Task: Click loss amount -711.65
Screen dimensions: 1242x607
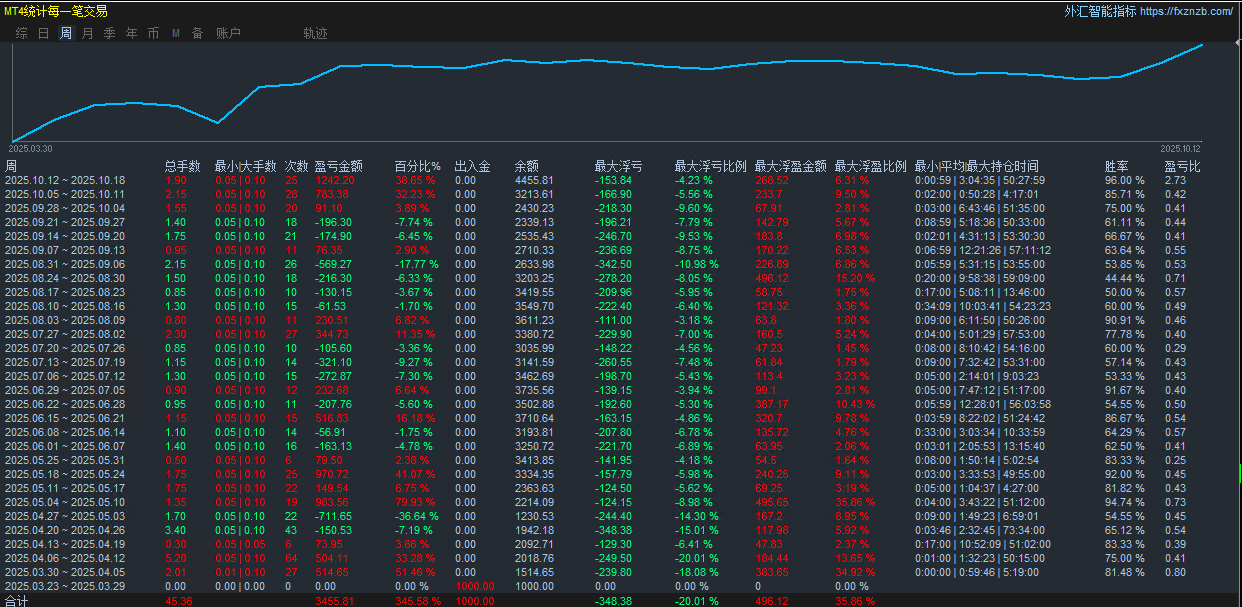Action: [334, 516]
